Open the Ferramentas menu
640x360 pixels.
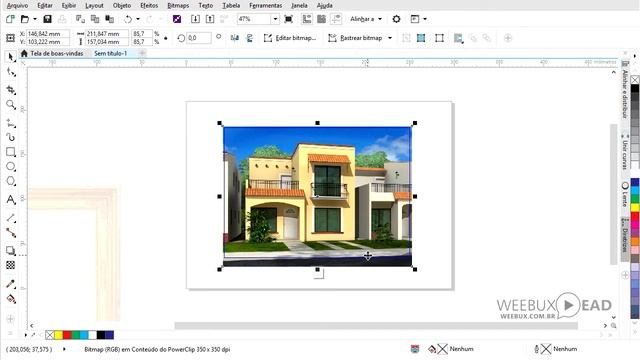click(x=266, y=6)
